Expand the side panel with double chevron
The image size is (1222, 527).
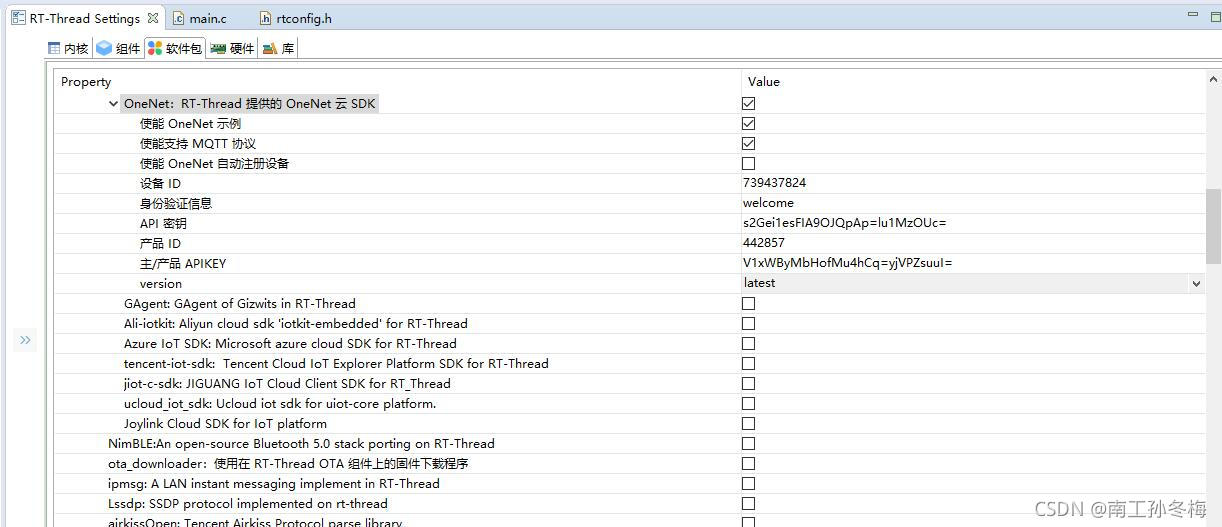tap(26, 340)
